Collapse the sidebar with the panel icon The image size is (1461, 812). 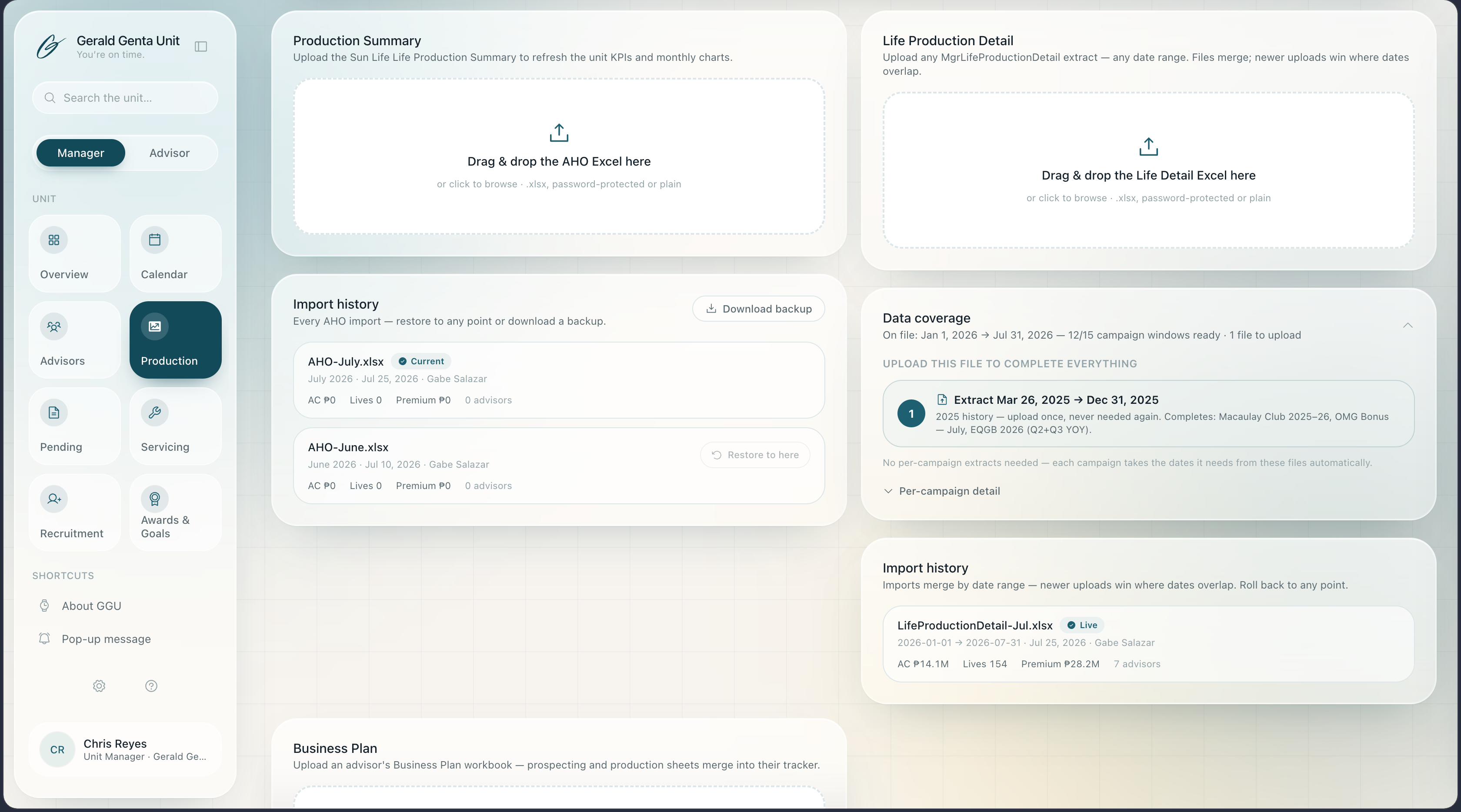point(201,47)
